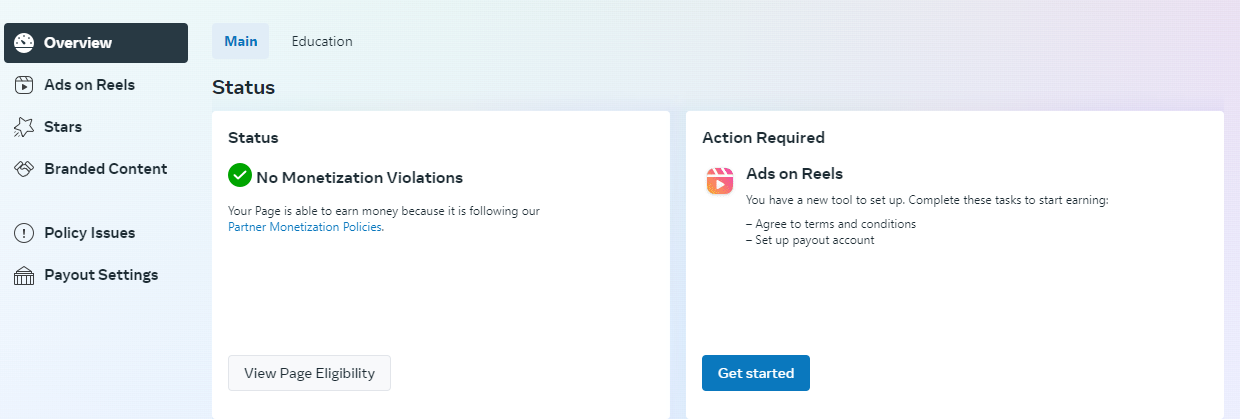Switch to the Main tab

[240, 42]
